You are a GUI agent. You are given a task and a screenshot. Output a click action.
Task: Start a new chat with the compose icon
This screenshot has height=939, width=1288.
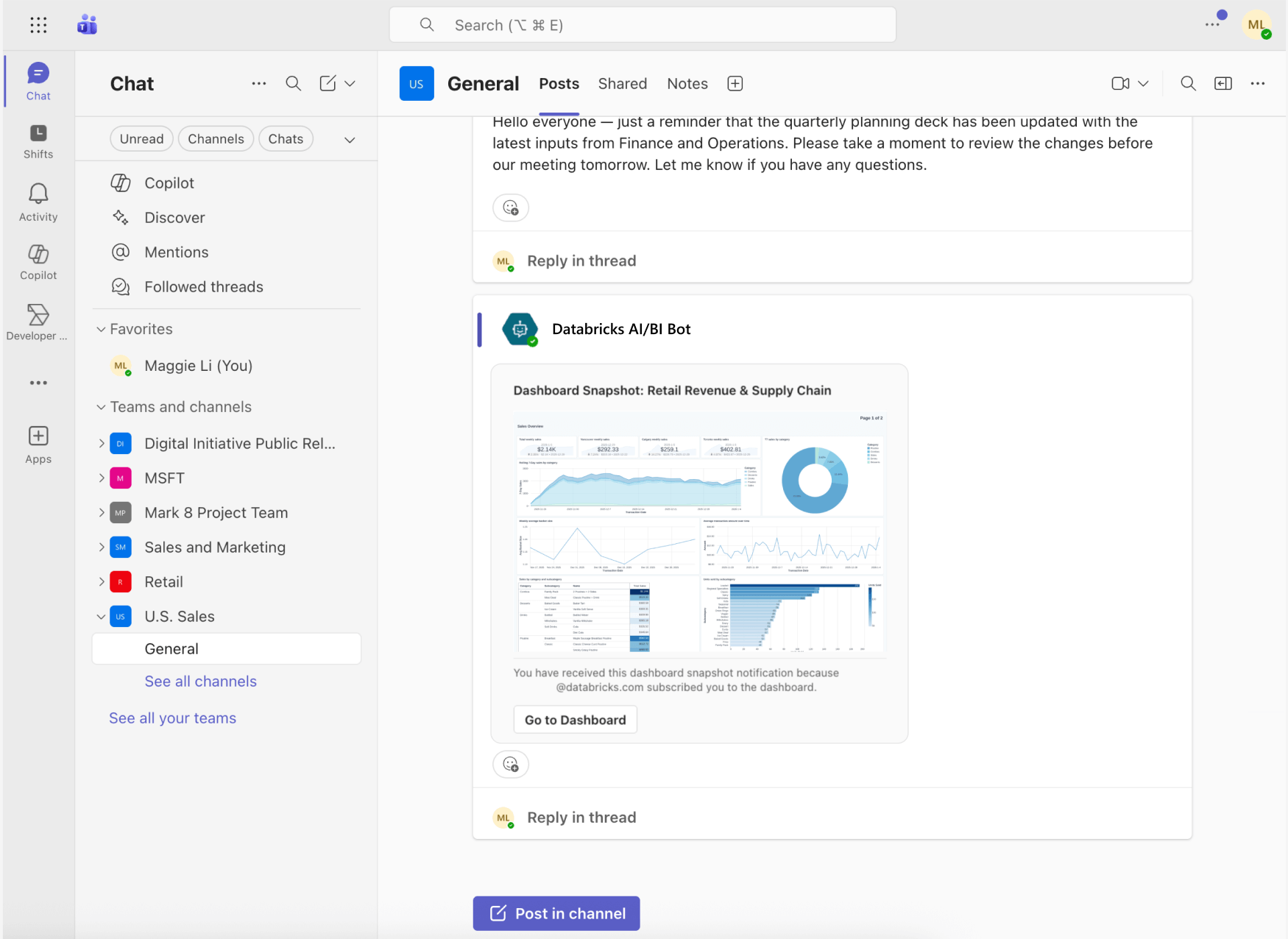pyautogui.click(x=327, y=83)
